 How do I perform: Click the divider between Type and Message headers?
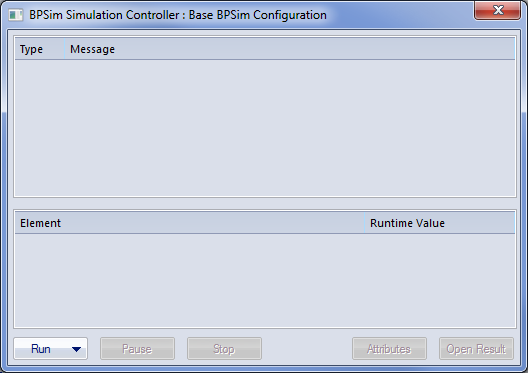64,49
